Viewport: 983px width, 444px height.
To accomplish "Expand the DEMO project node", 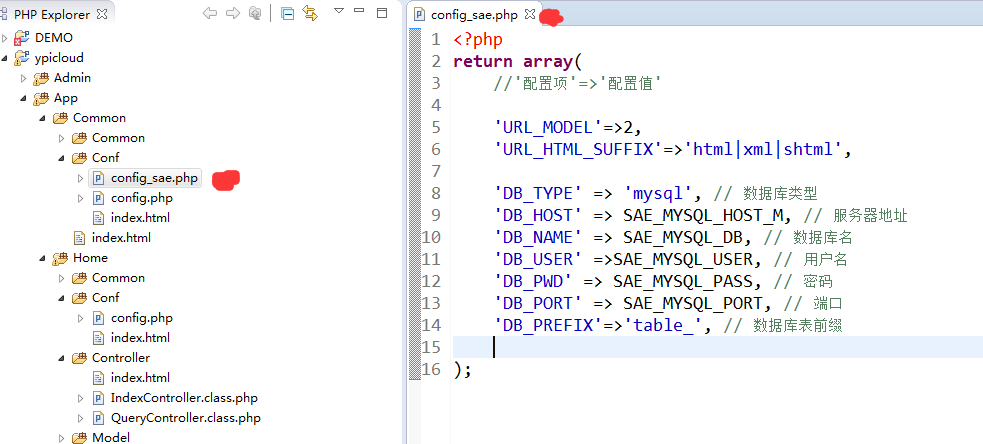I will (x=5, y=38).
